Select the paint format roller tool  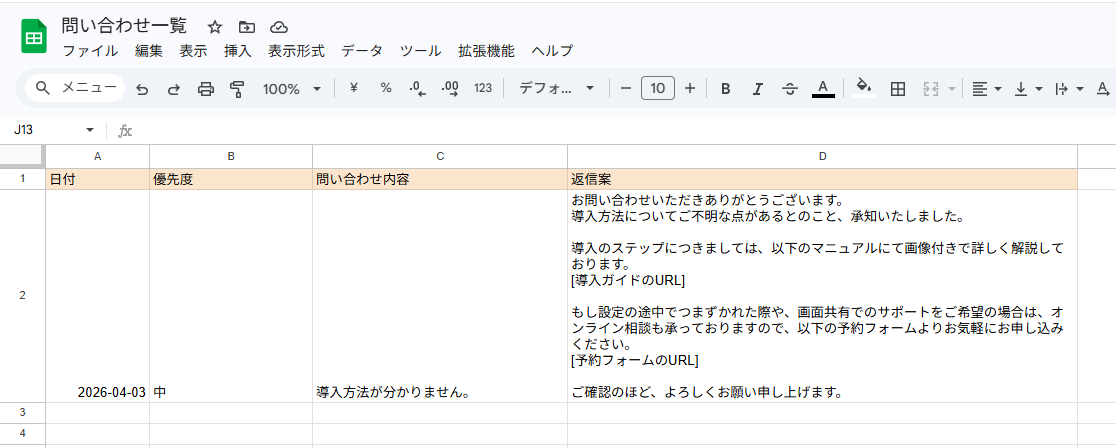[237, 89]
